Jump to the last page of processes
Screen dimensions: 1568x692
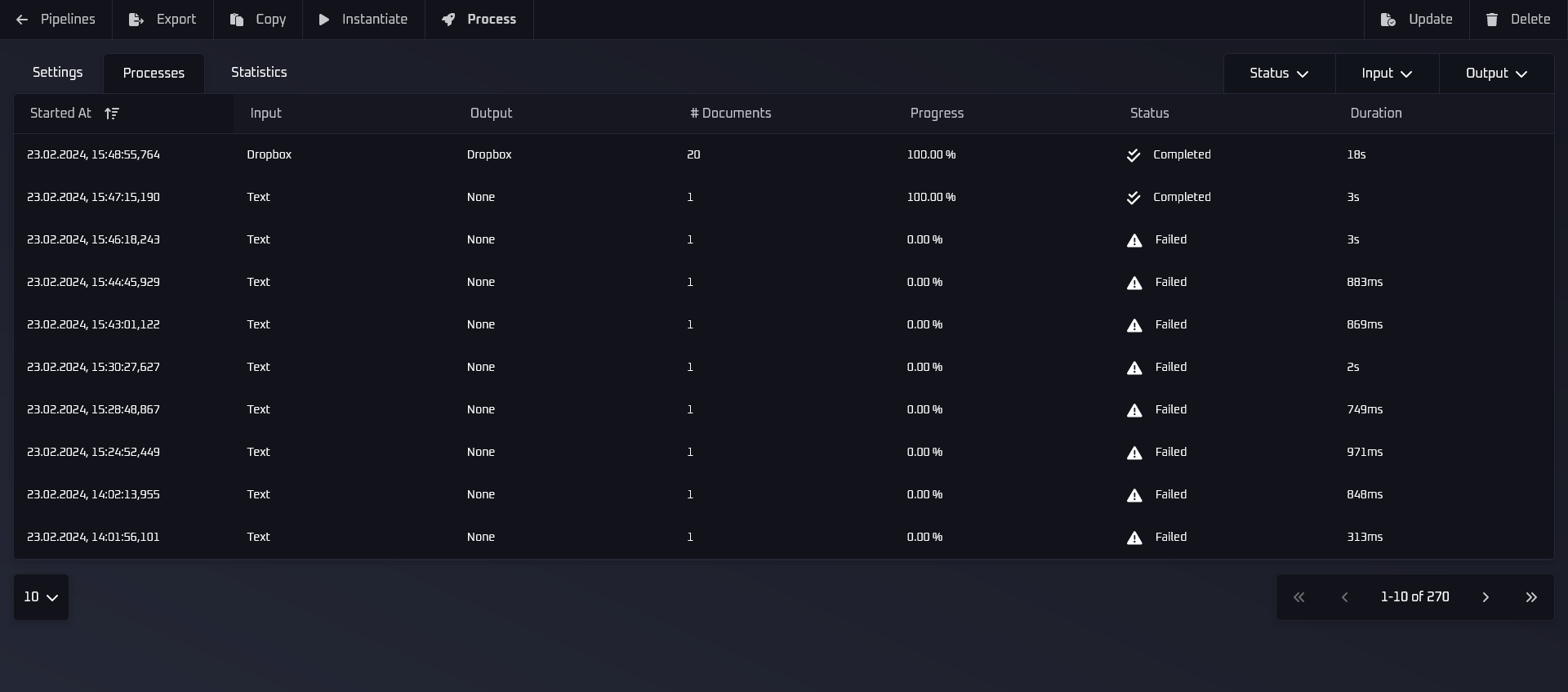(1531, 597)
